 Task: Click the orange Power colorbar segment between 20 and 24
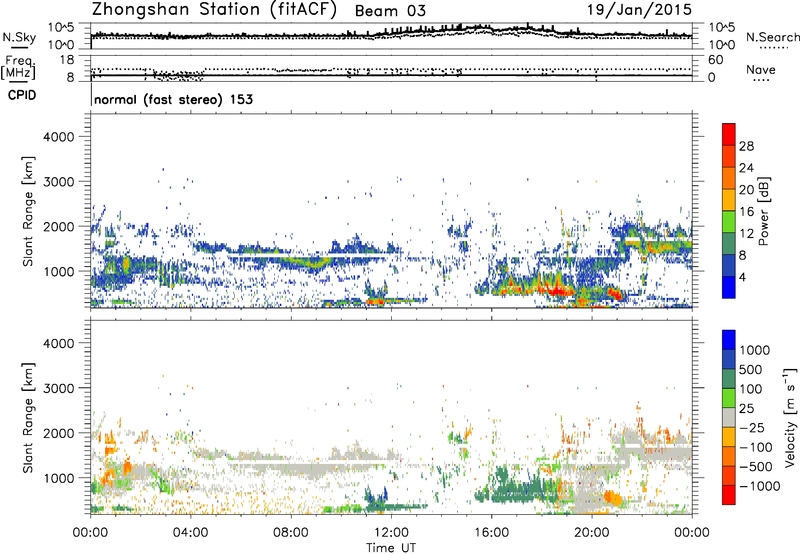(729, 178)
